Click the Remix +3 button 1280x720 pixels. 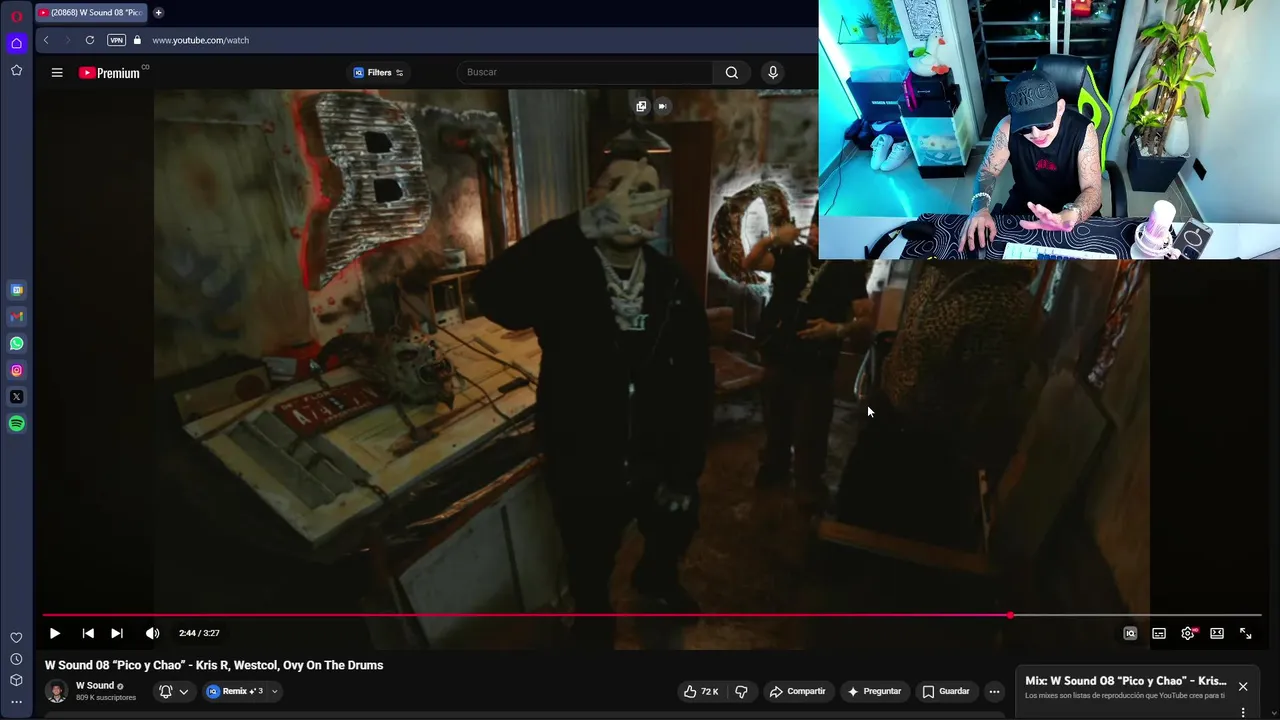click(x=235, y=691)
